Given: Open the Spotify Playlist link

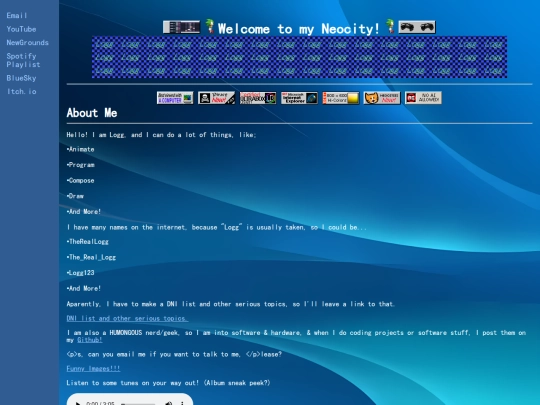Looking at the screenshot, I should [23, 60].
